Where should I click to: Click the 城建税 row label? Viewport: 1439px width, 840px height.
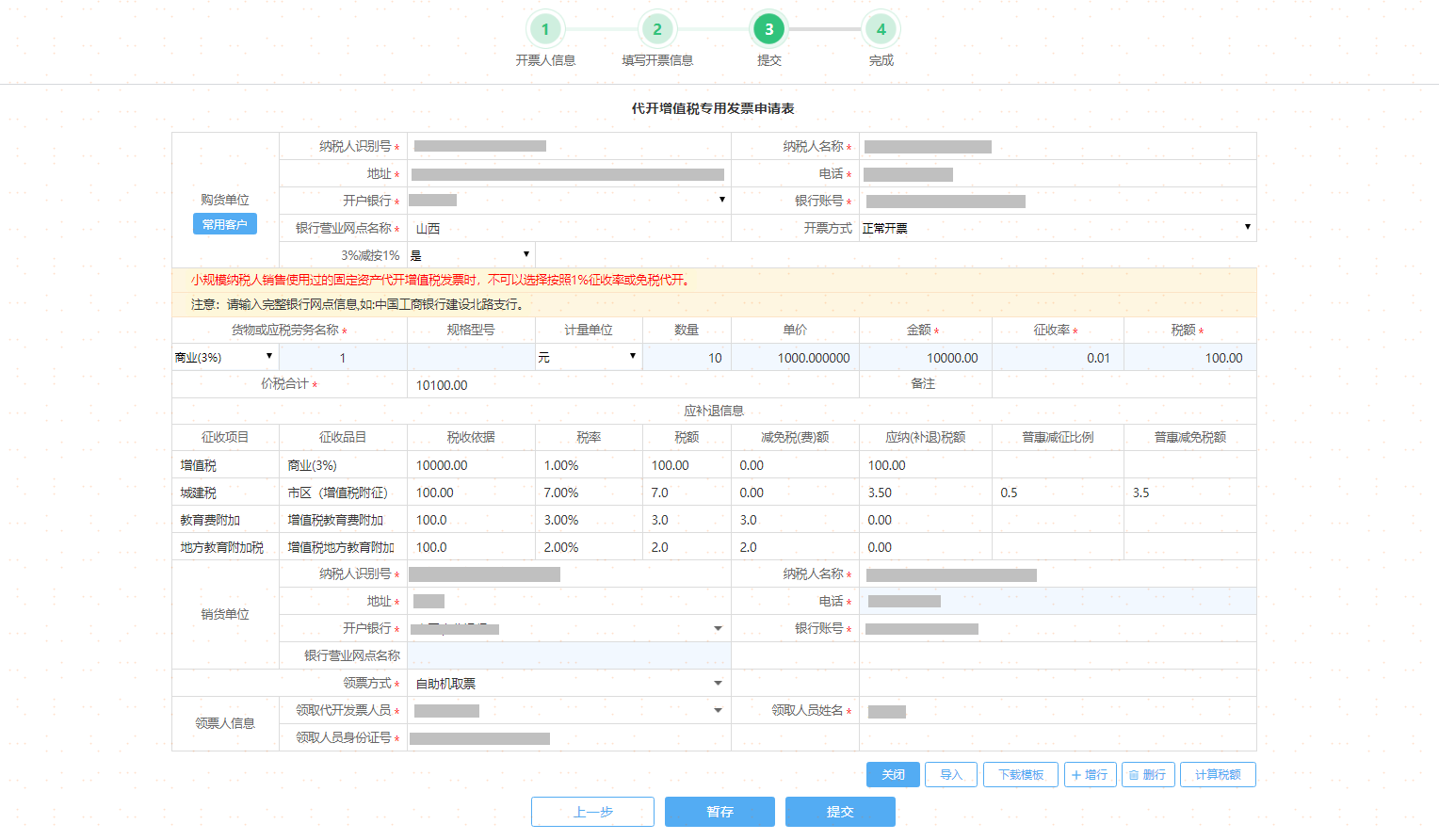coord(199,493)
